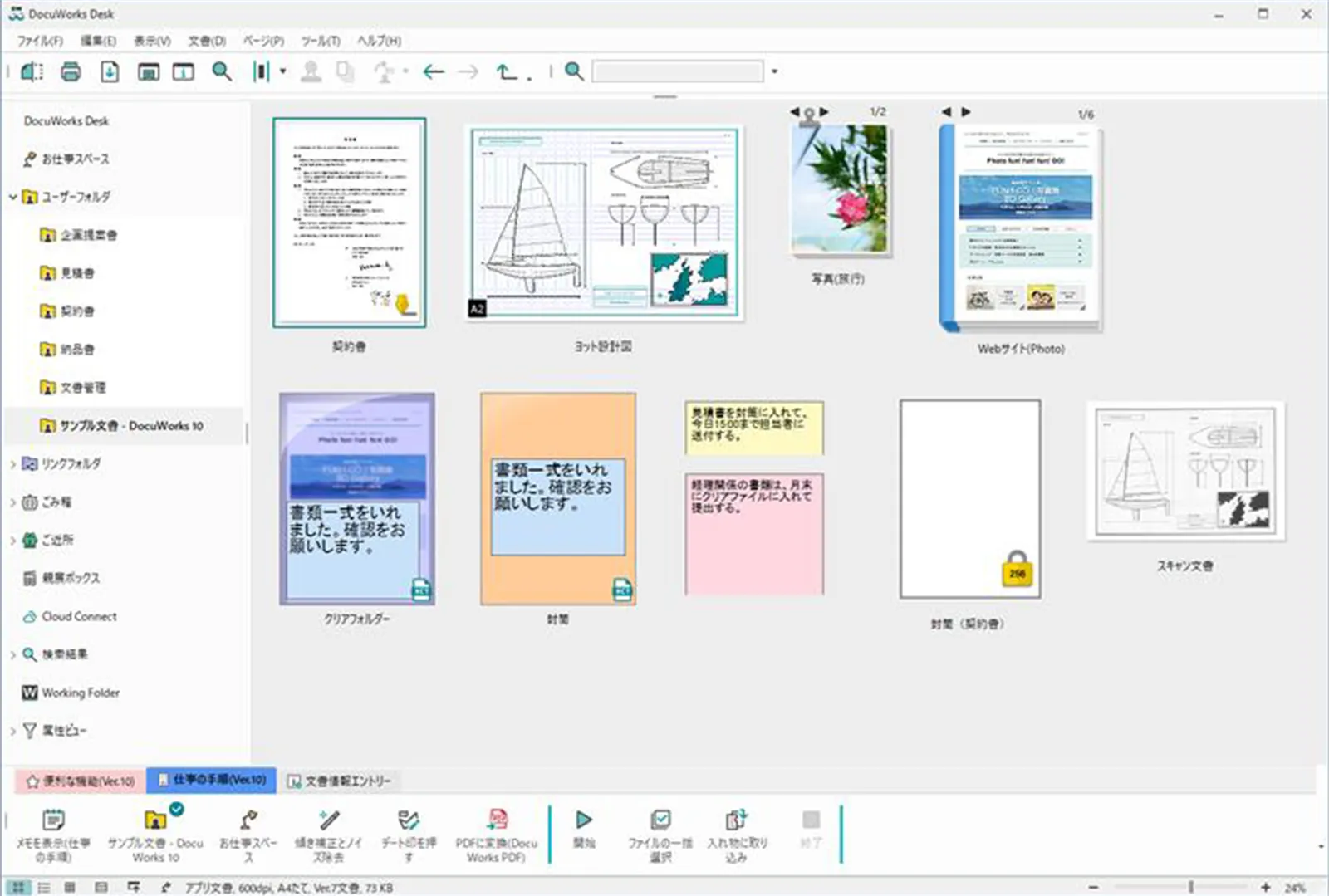The width and height of the screenshot is (1329, 896).
Task: Switch to the 仕事の手順(Ver.10) tab
Action: [212, 780]
